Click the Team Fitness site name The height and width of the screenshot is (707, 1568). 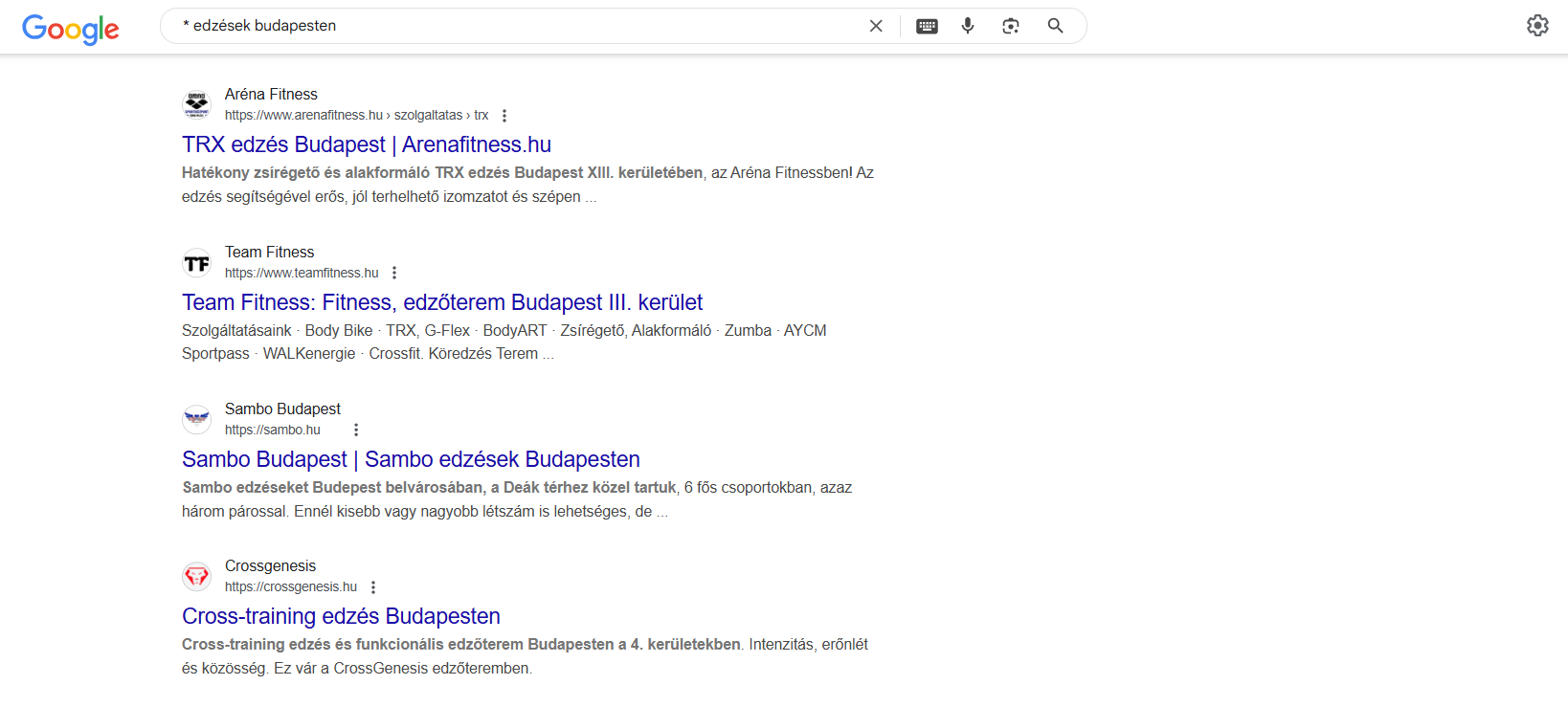269,252
